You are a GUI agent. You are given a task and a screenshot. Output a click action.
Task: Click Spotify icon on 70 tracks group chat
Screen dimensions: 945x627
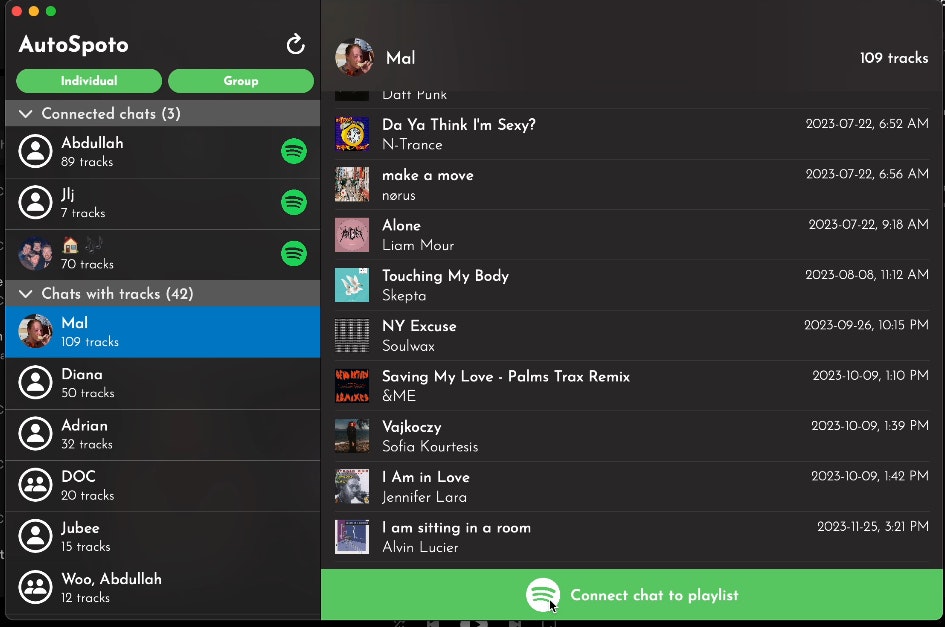[x=294, y=253]
